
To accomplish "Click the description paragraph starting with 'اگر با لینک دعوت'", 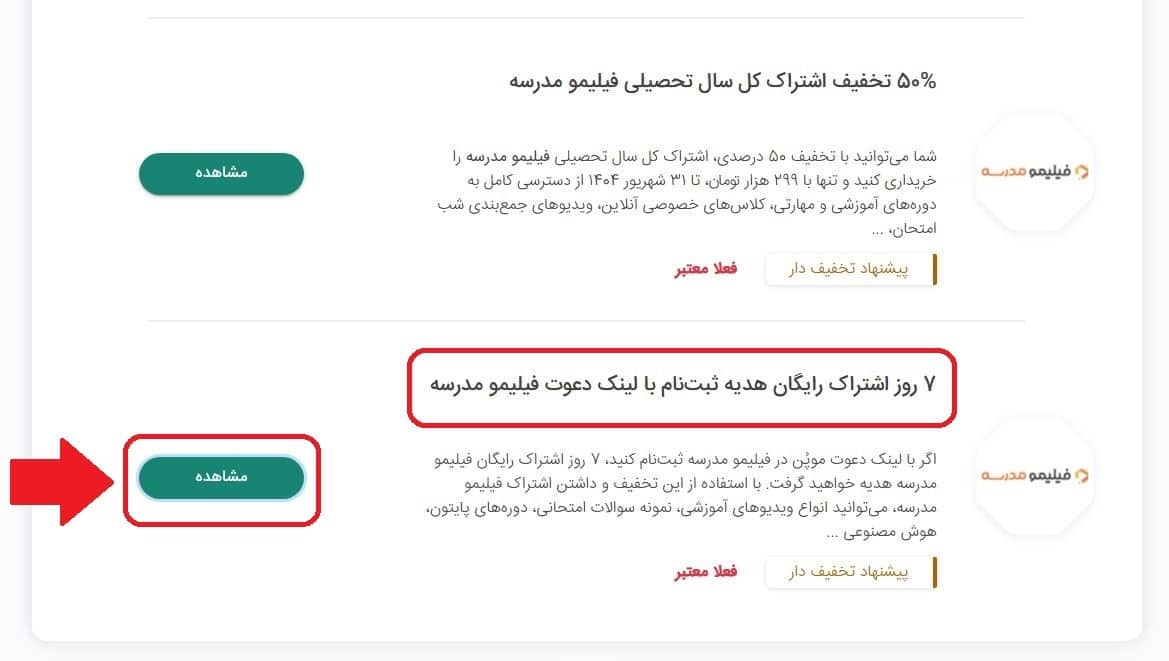I will [685, 496].
